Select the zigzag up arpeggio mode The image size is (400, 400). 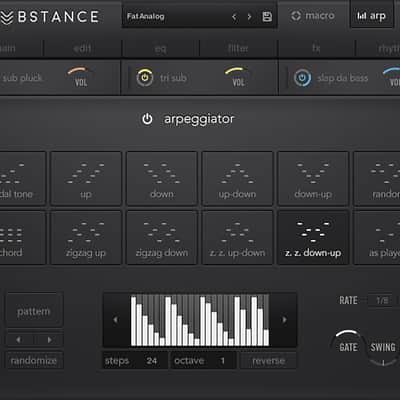pos(86,238)
